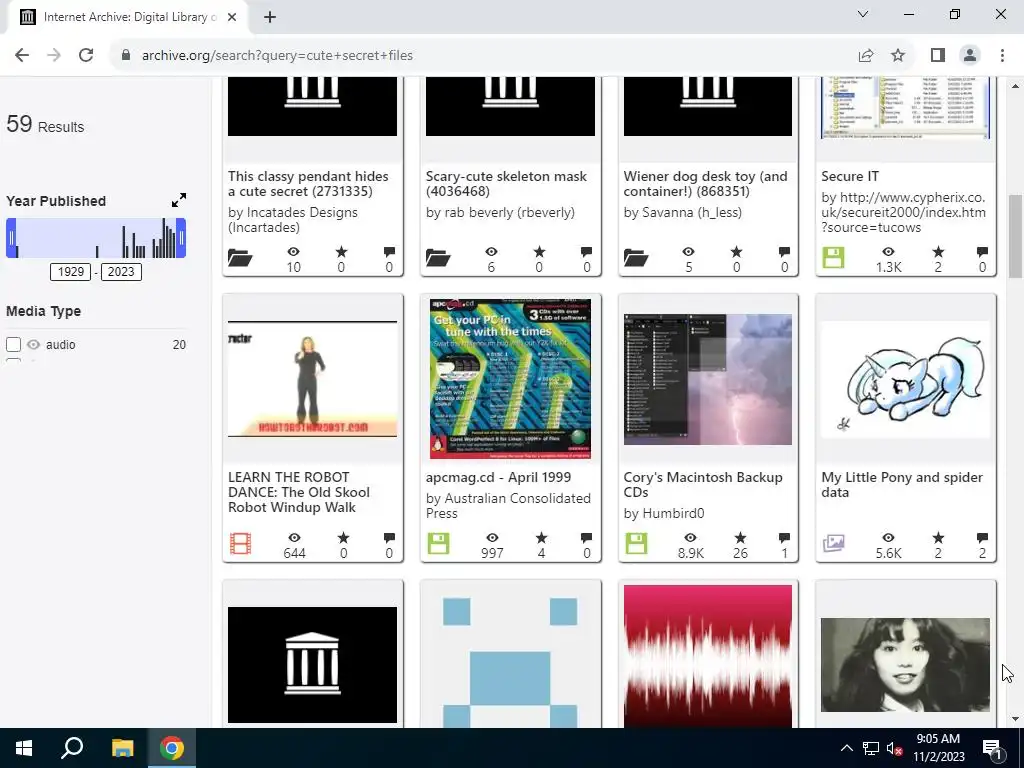Click film strip icon on robot dance card
1024x768 pixels.
[240, 543]
